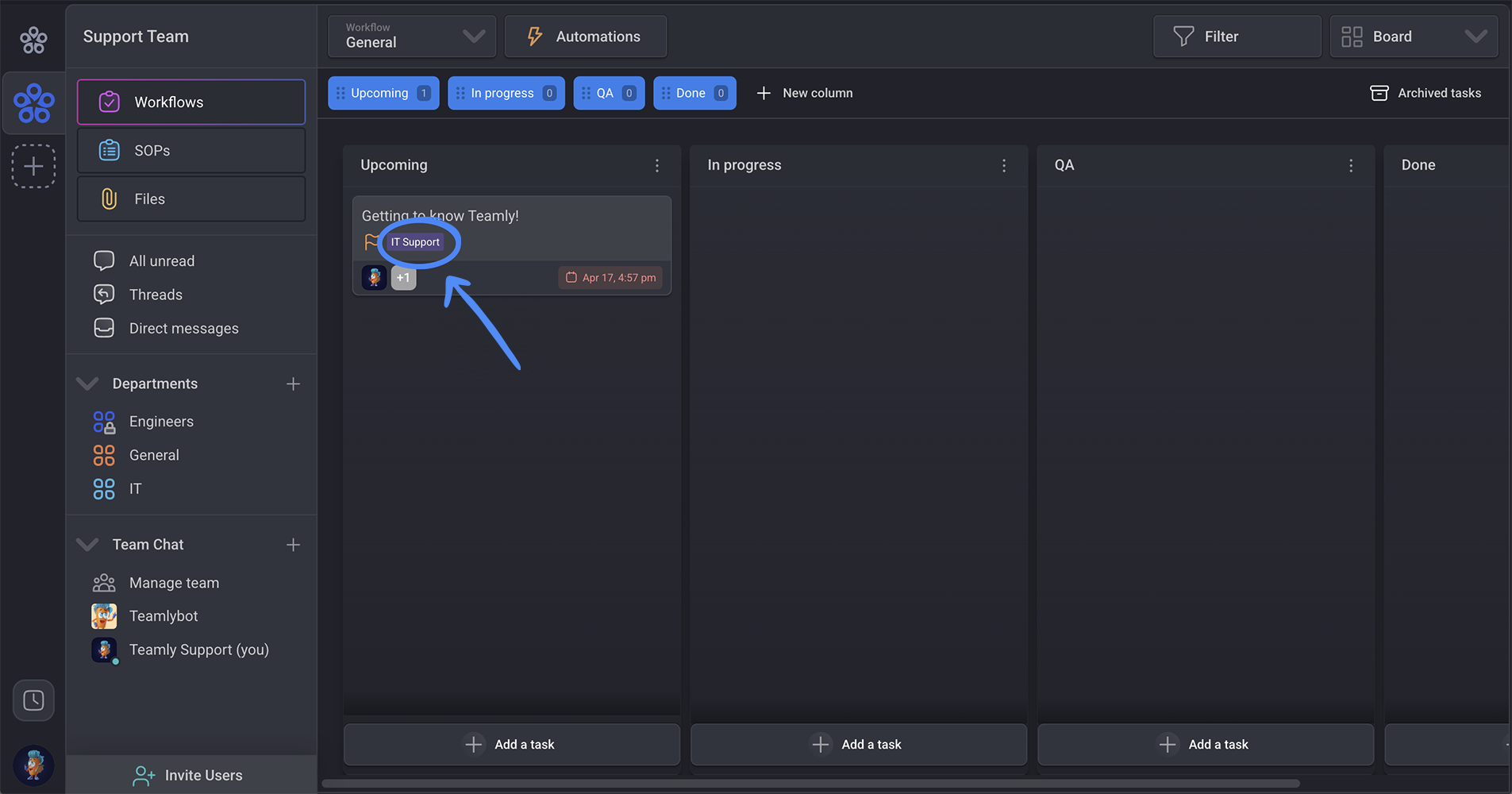1512x794 pixels.
Task: Open Files section
Action: (x=191, y=198)
